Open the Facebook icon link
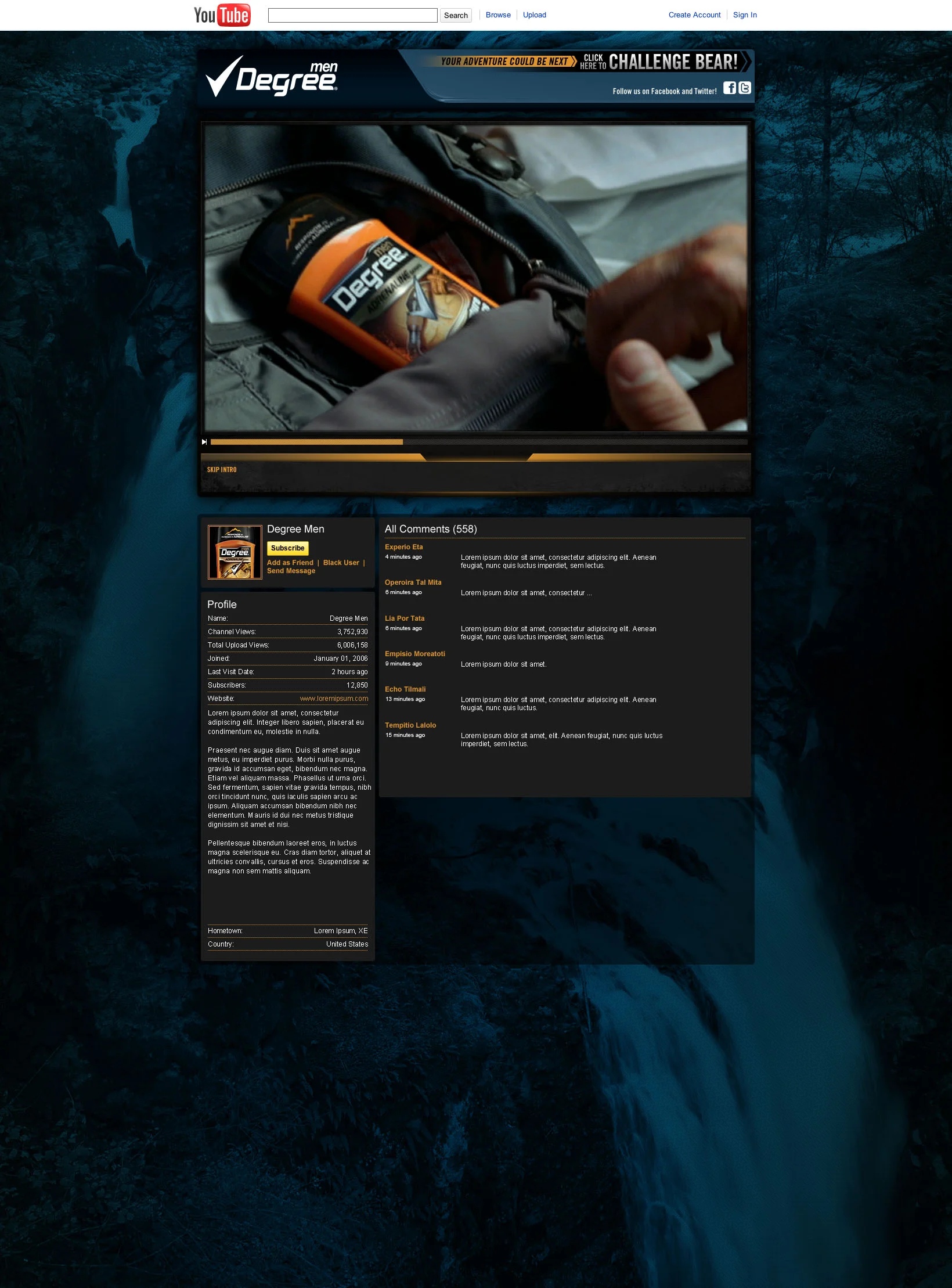This screenshot has height=1288, width=952. [730, 88]
